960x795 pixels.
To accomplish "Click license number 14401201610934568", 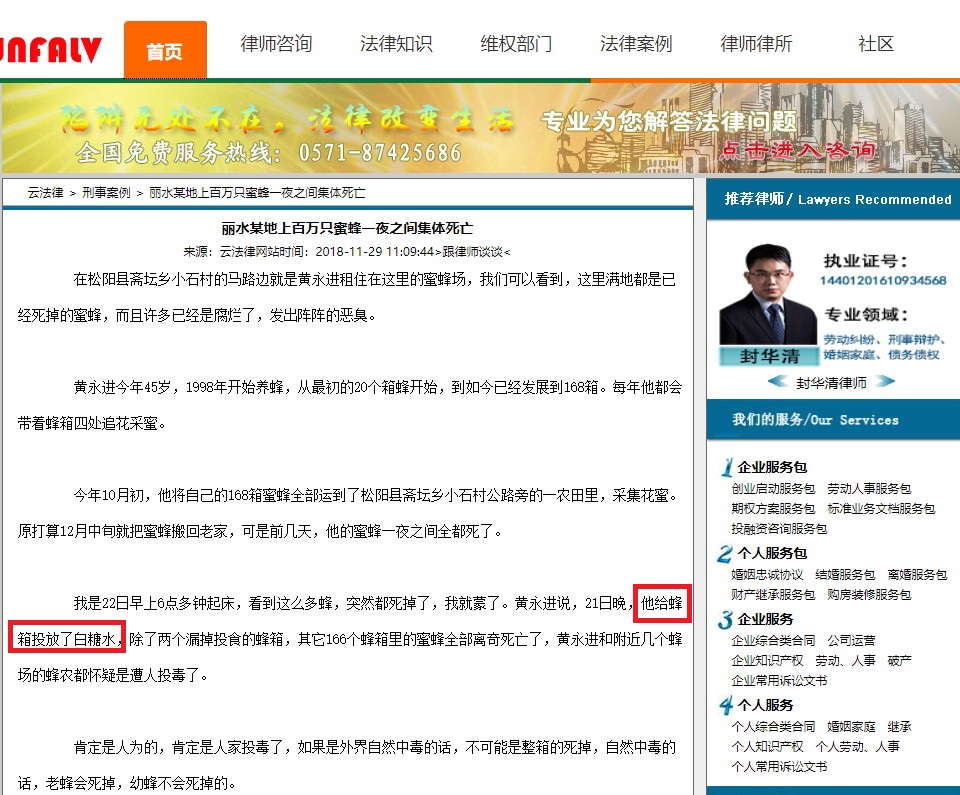I will click(x=883, y=281).
